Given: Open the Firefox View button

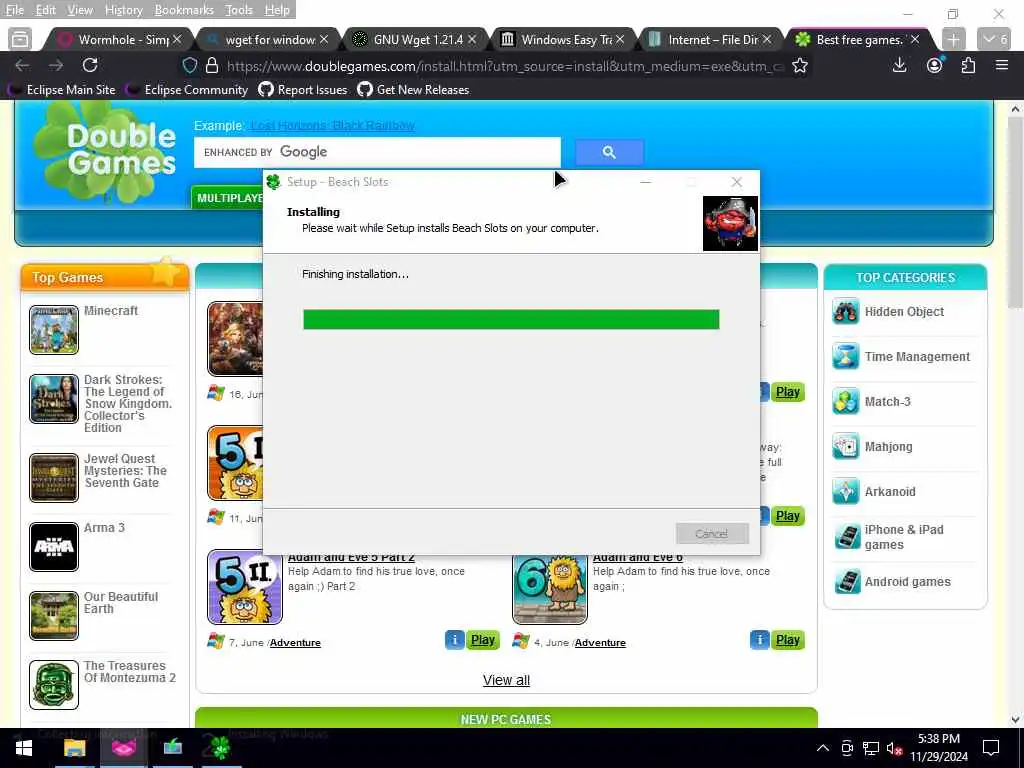Looking at the screenshot, I should point(20,40).
